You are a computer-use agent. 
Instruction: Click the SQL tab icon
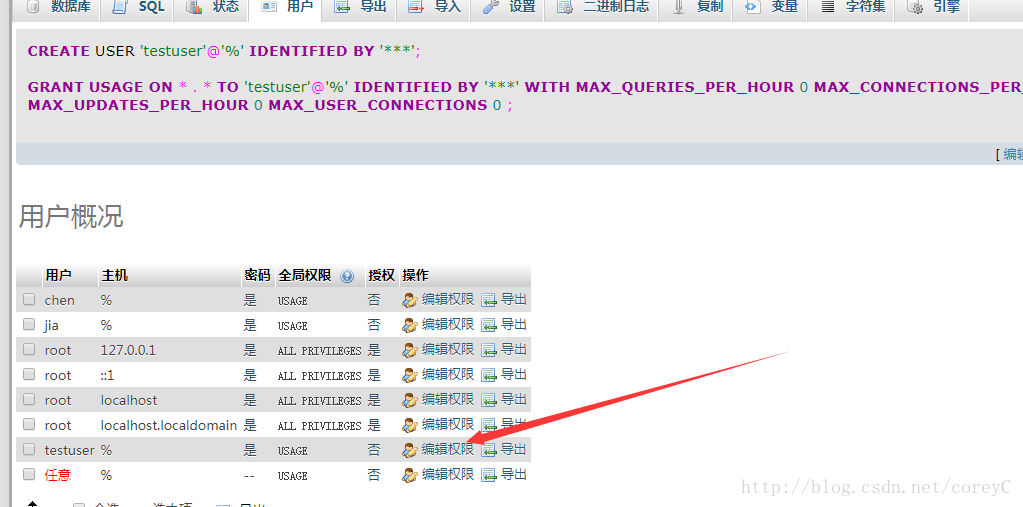coord(119,7)
